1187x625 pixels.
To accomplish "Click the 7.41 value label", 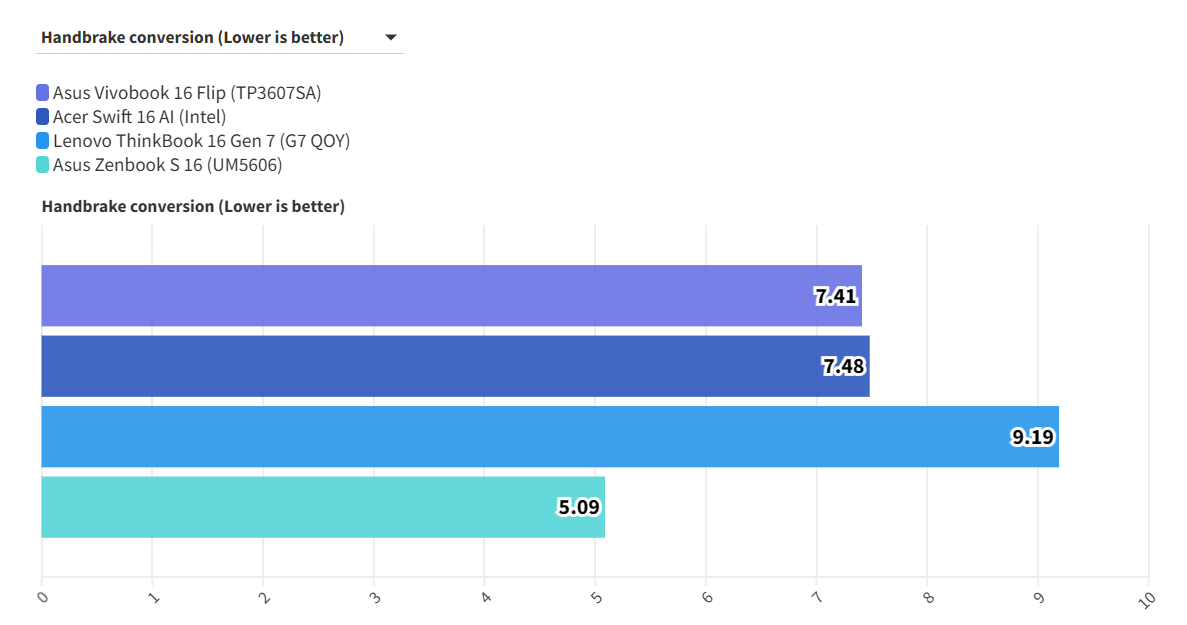I will (836, 296).
